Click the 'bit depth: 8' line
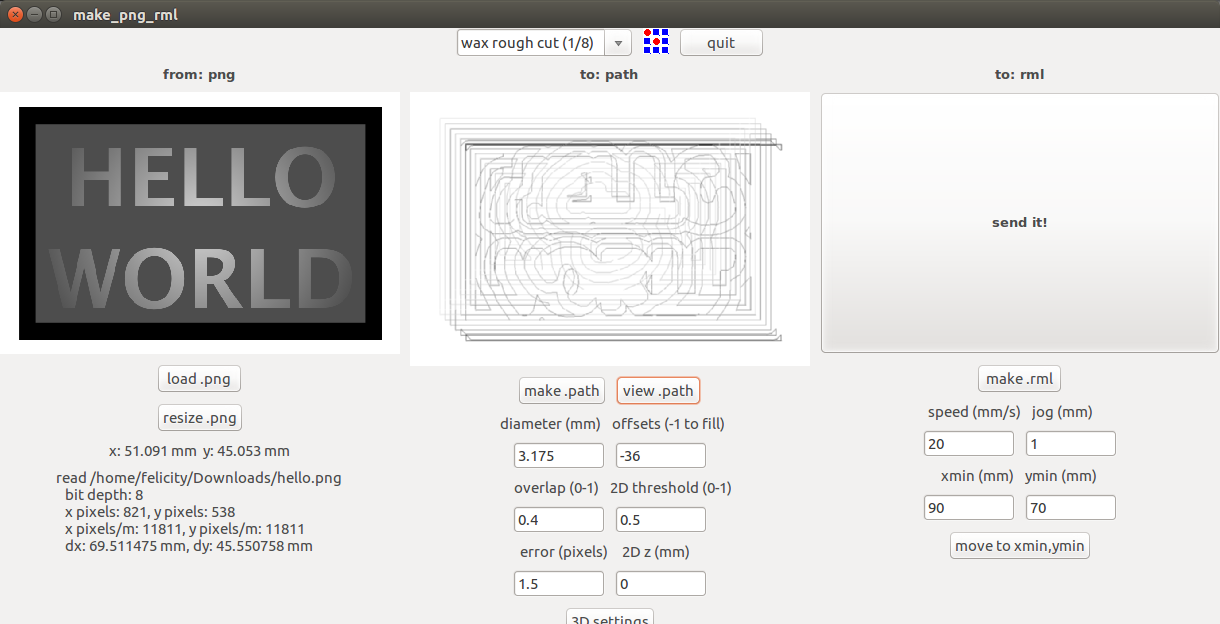The width and height of the screenshot is (1220, 624). click(x=105, y=495)
